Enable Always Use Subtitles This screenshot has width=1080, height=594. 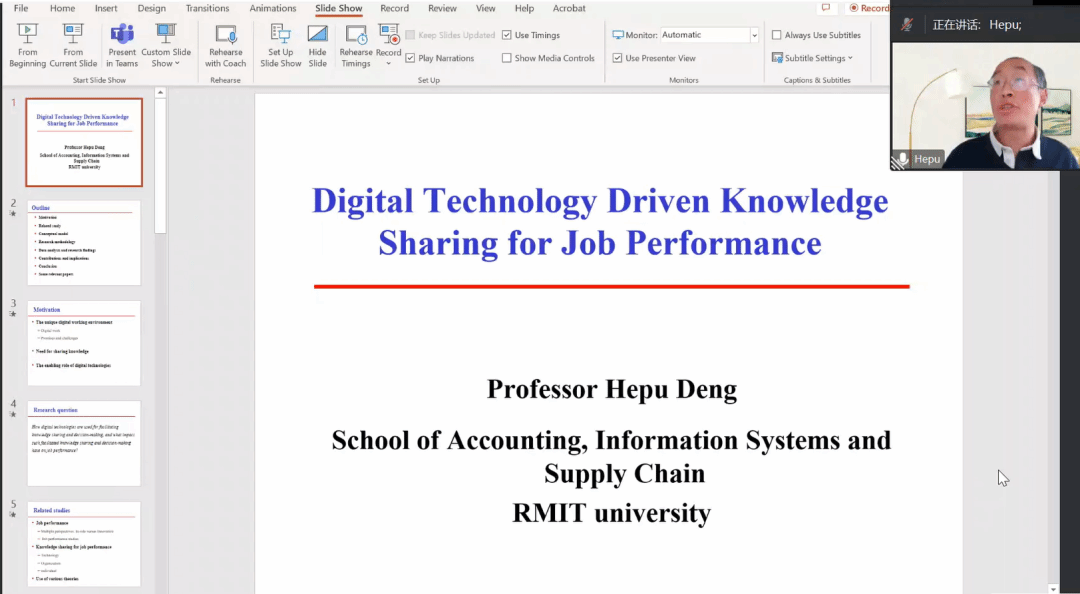coord(777,35)
